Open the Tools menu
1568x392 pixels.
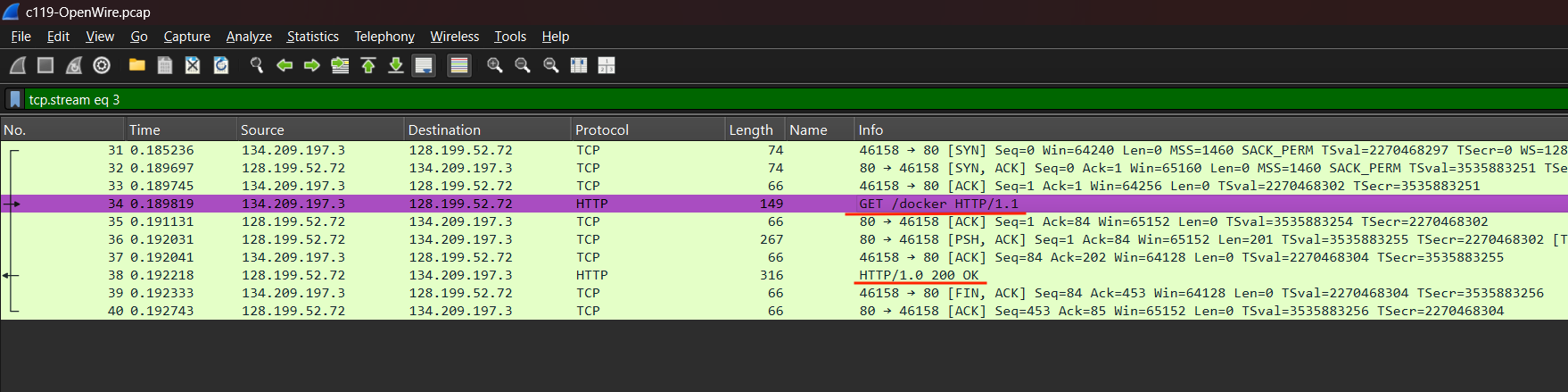tap(510, 37)
